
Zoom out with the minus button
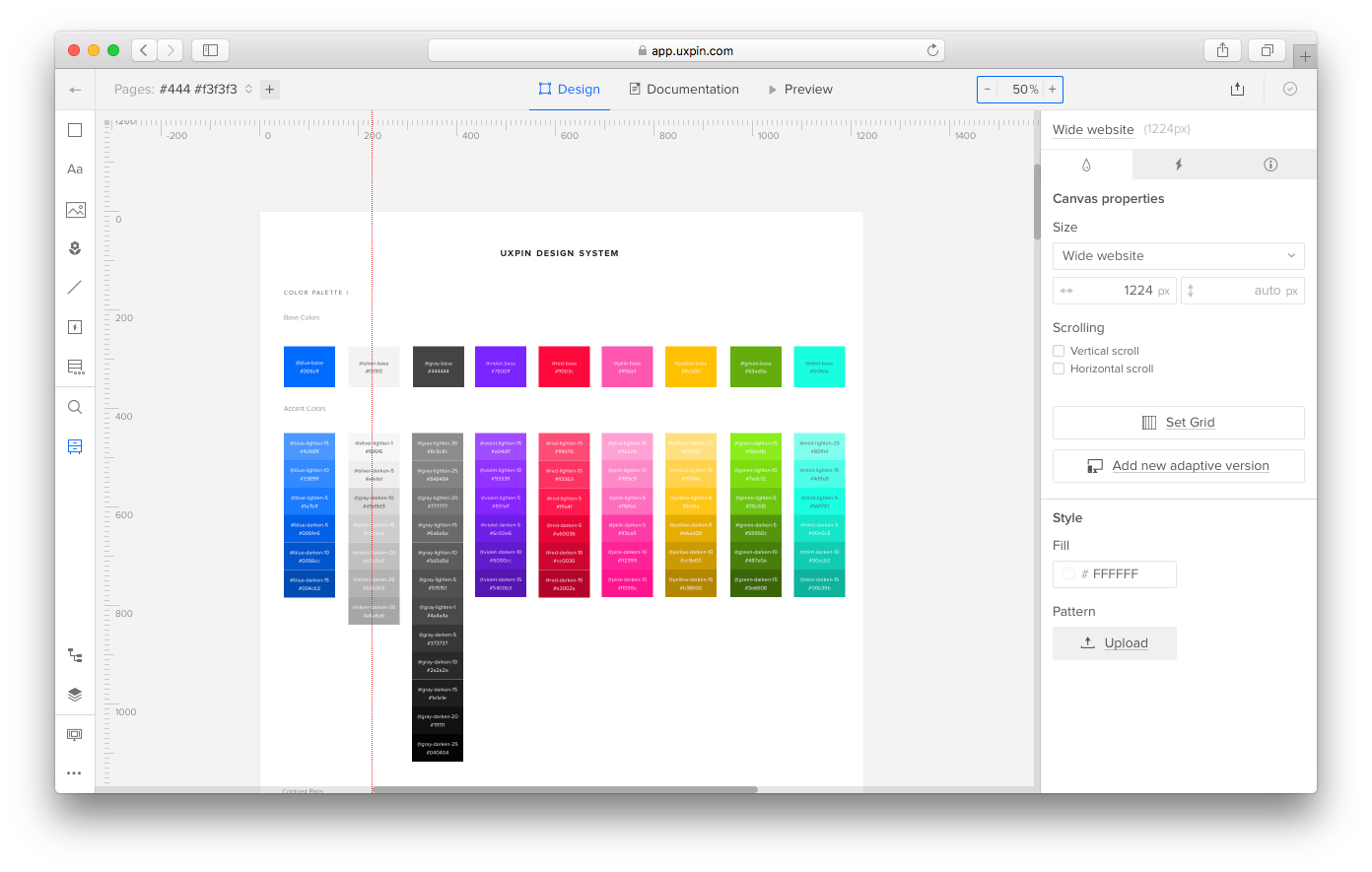click(988, 90)
